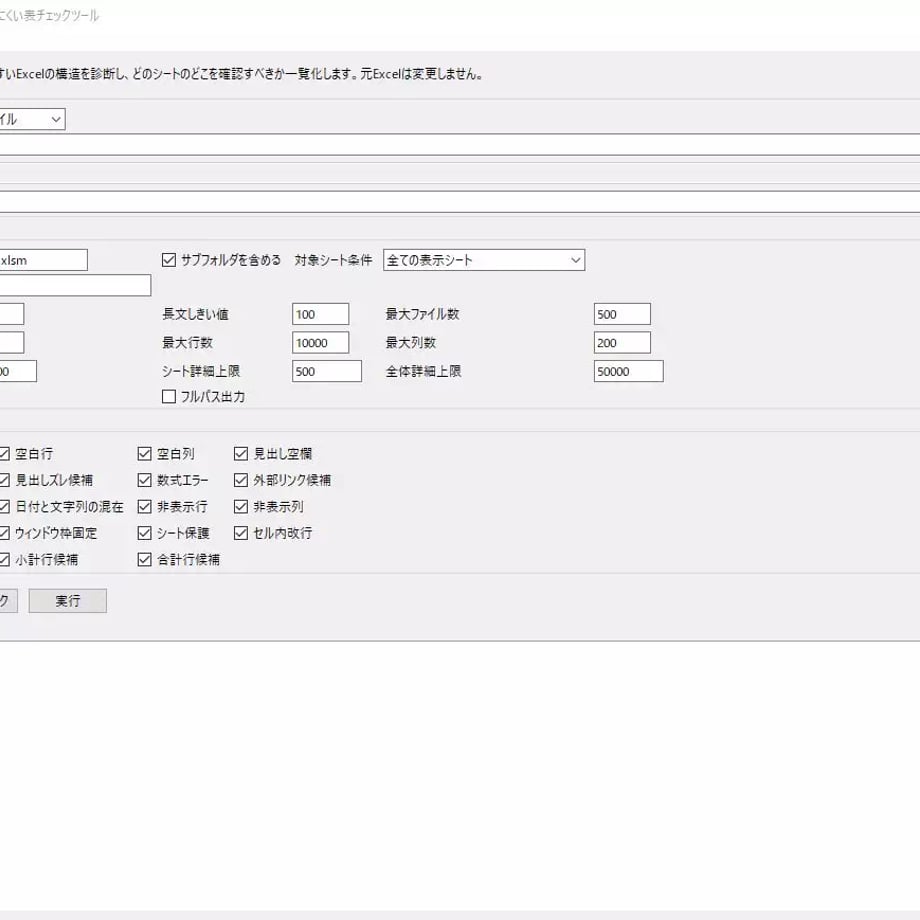The image size is (920, 920).
Task: Click the 長文しきい値 label
Action: (x=195, y=314)
